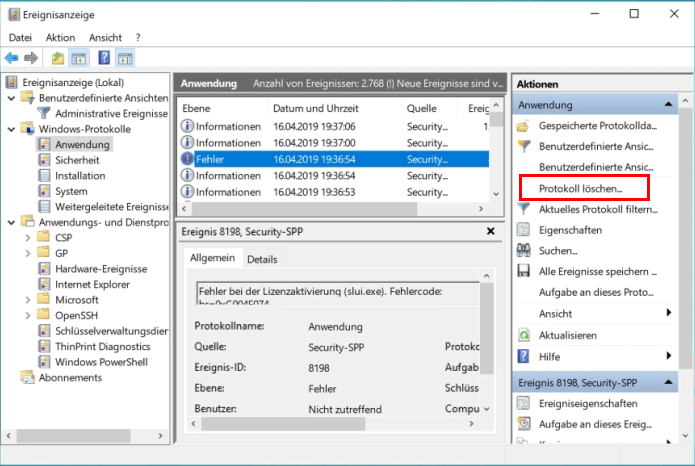695x466 pixels.
Task: Click Ereigniseigenschaften action
Action: 588,403
